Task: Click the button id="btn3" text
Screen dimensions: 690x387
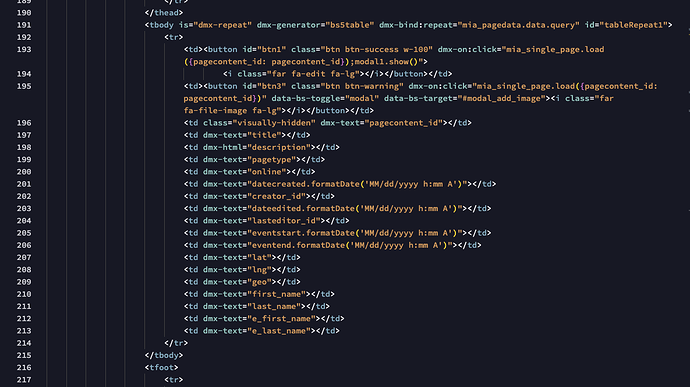Action: click(x=245, y=86)
